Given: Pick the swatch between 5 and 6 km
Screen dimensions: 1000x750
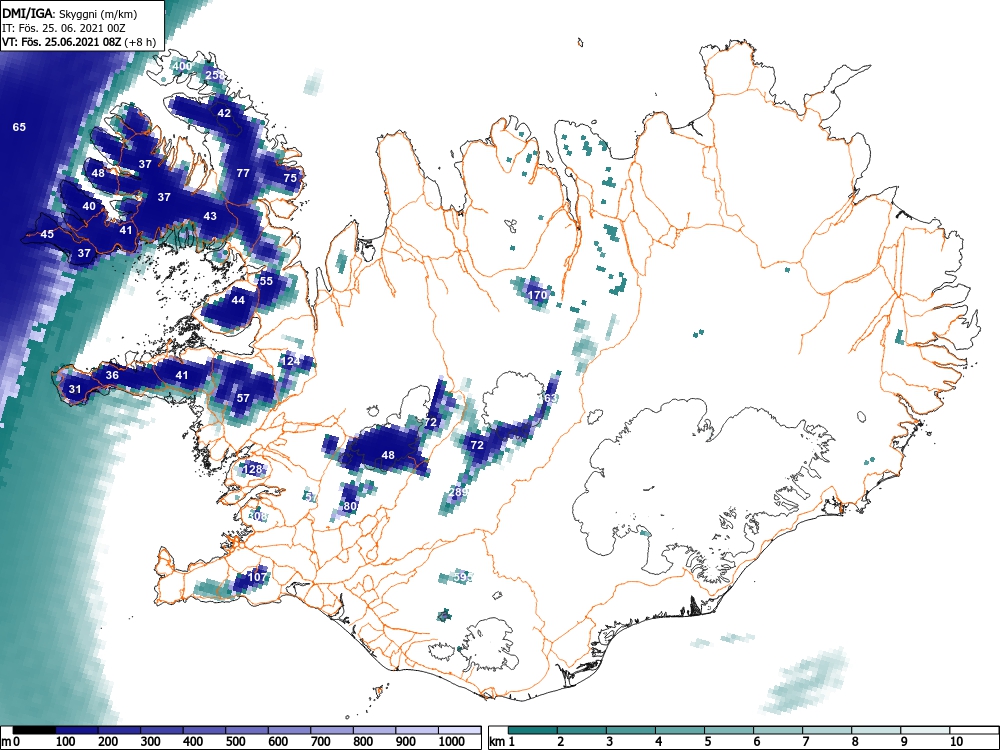Looking at the screenshot, I should [x=729, y=730].
